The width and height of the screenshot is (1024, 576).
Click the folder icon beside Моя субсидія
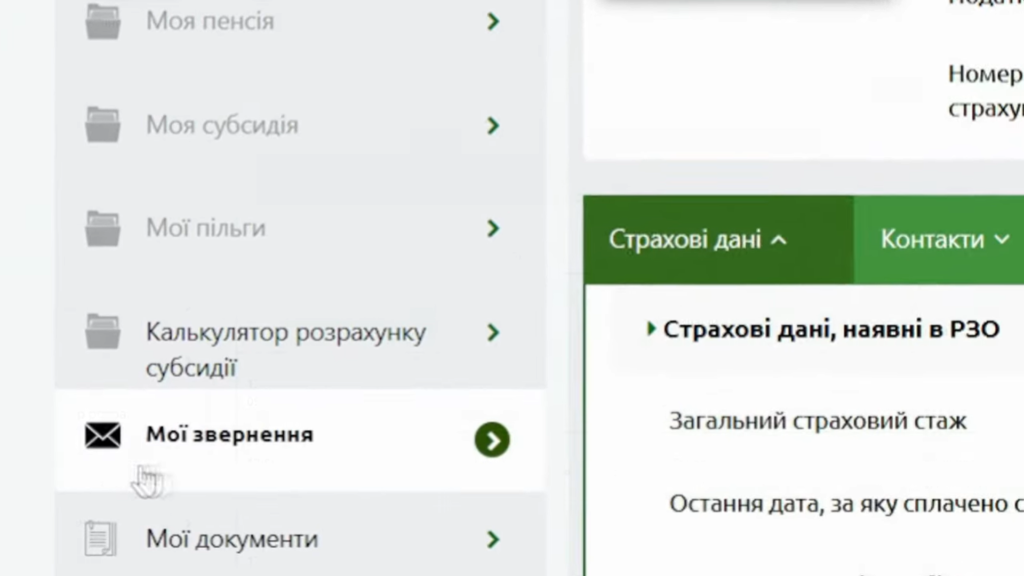102,125
